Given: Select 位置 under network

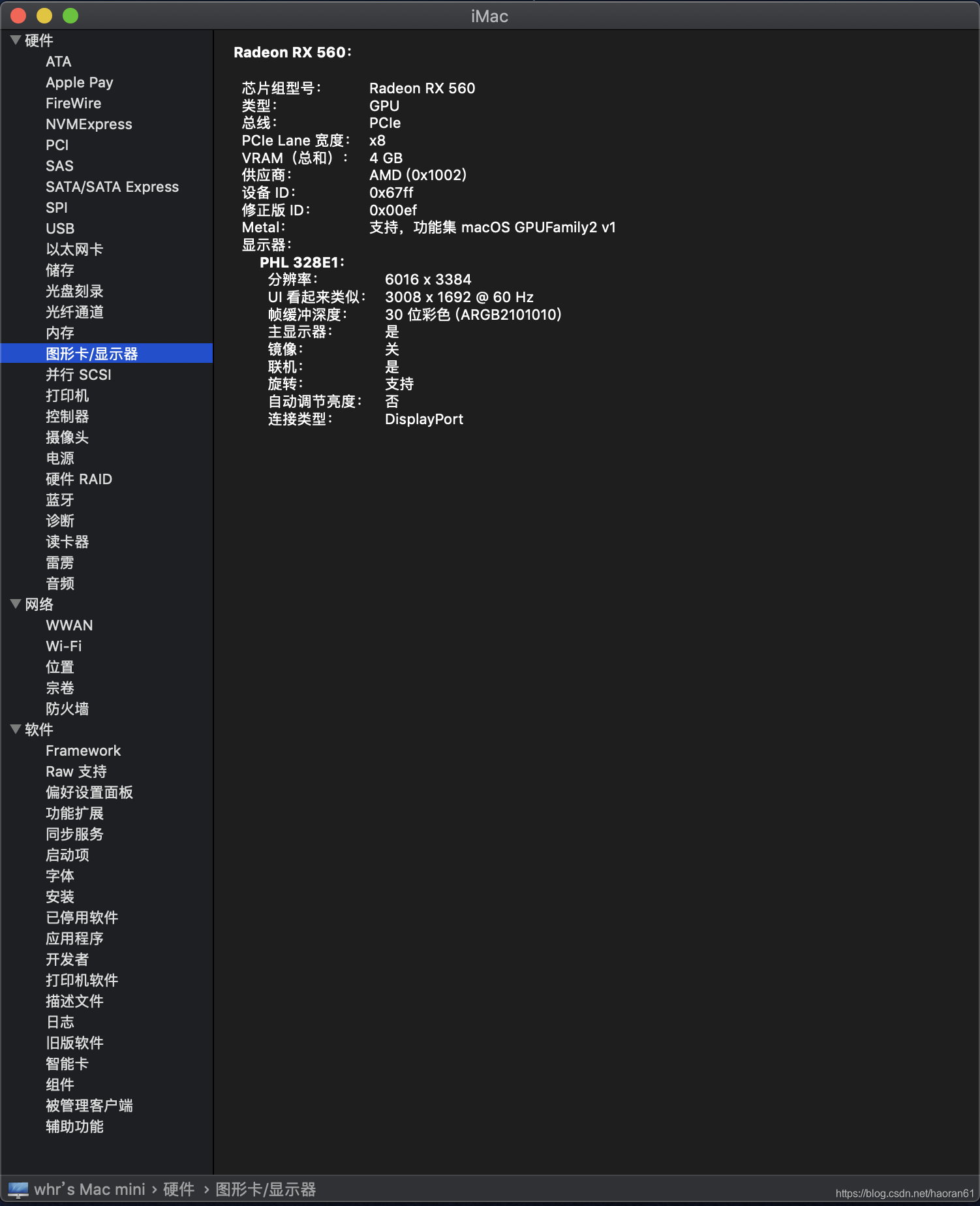Looking at the screenshot, I should [x=60, y=667].
